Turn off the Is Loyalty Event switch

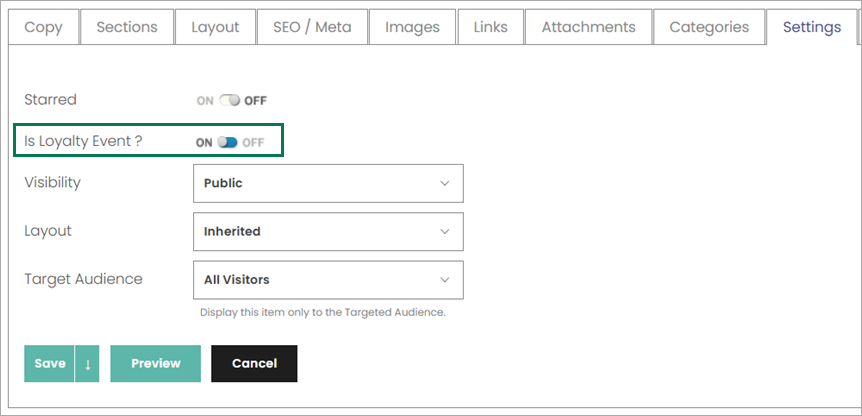pyautogui.click(x=227, y=142)
